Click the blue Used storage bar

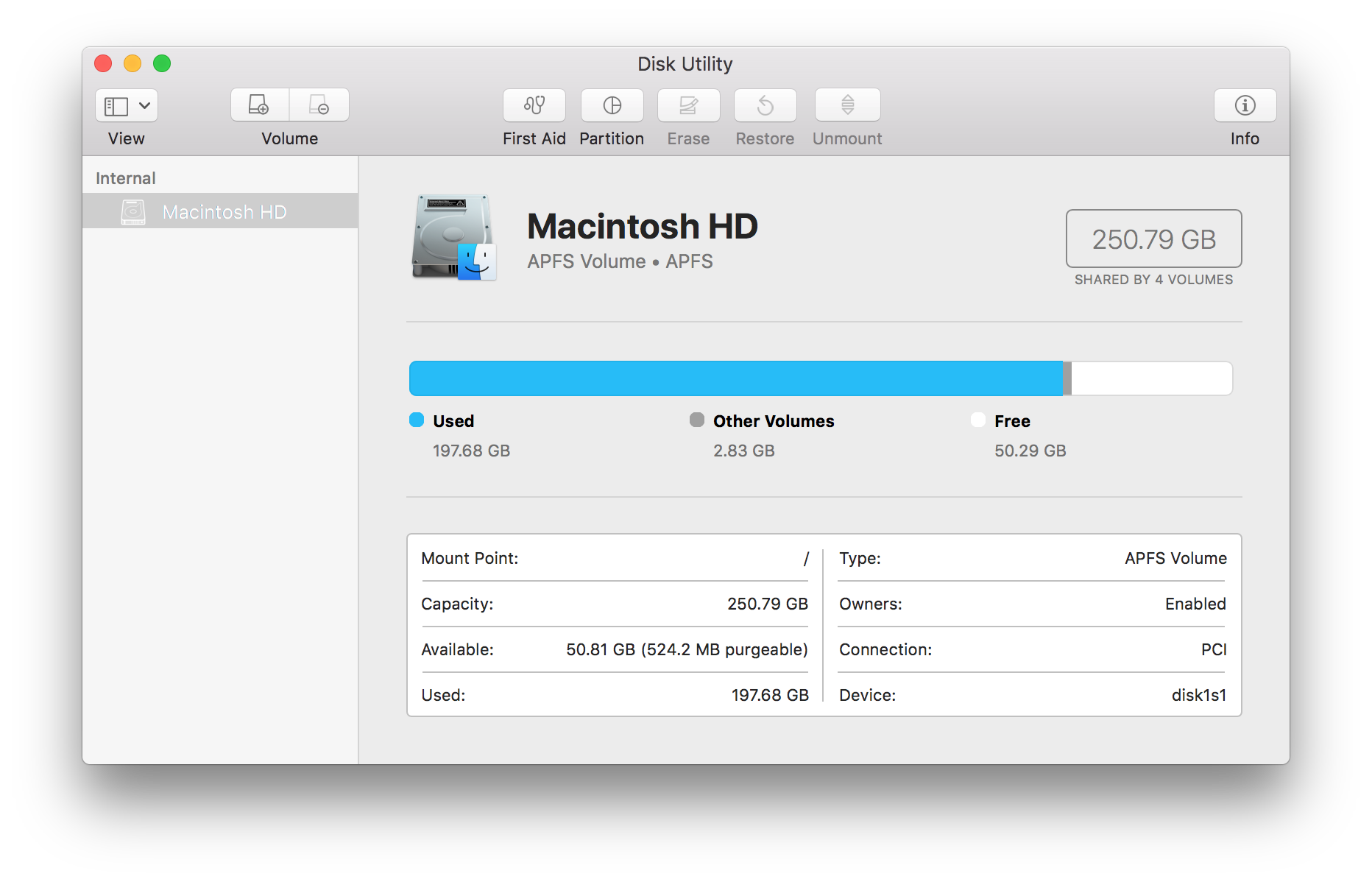point(736,378)
